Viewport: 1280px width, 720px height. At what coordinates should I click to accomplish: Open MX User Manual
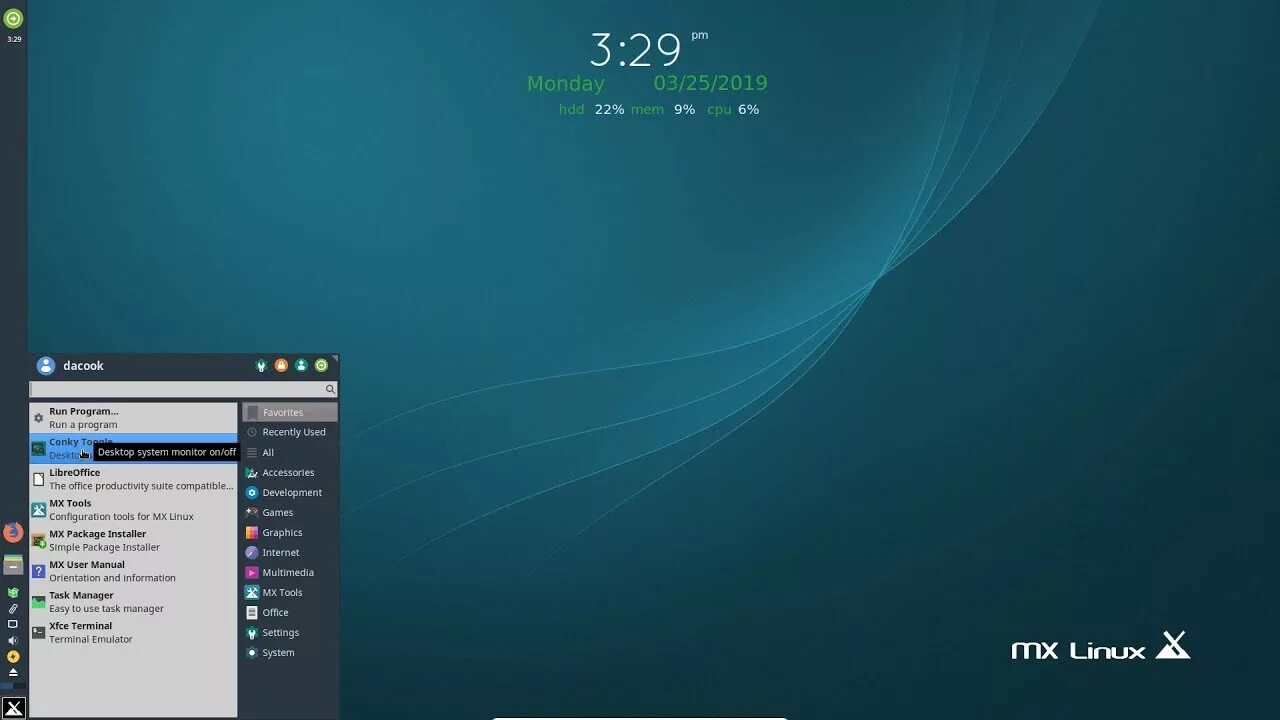[x=133, y=571]
